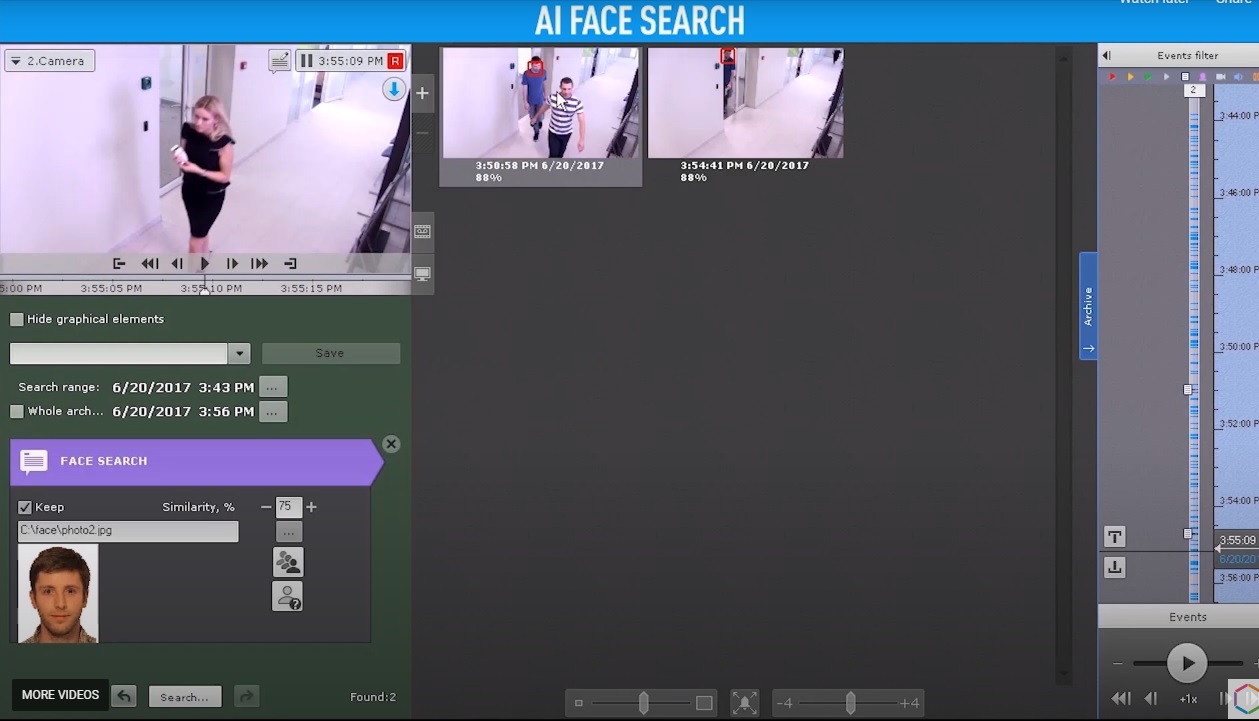Step one frame forward in camera video
Screen dimensions: 1259x721
click(232, 264)
